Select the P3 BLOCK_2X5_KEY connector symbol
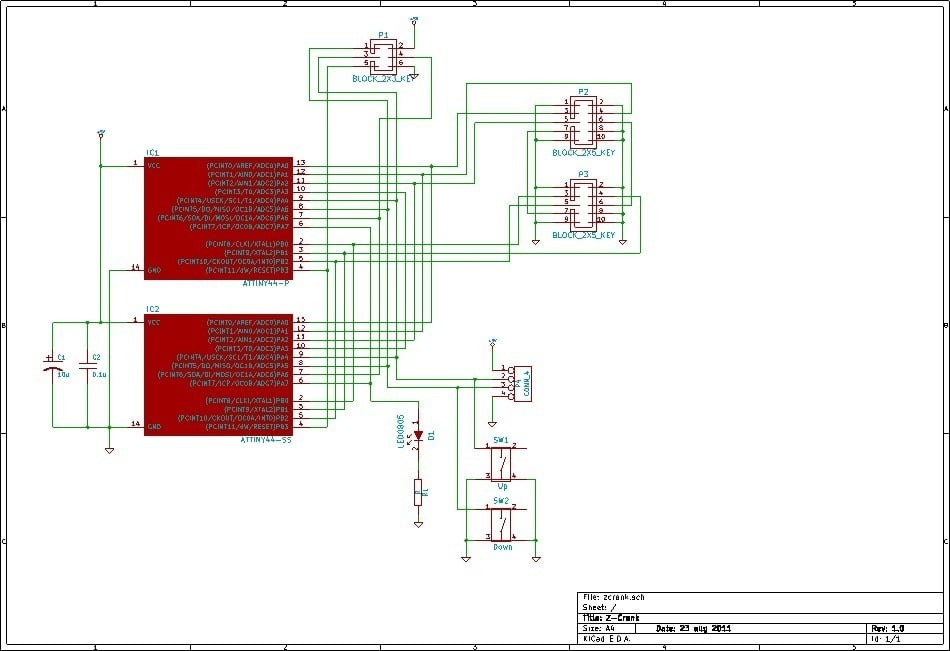The height and width of the screenshot is (651, 950). point(582,203)
